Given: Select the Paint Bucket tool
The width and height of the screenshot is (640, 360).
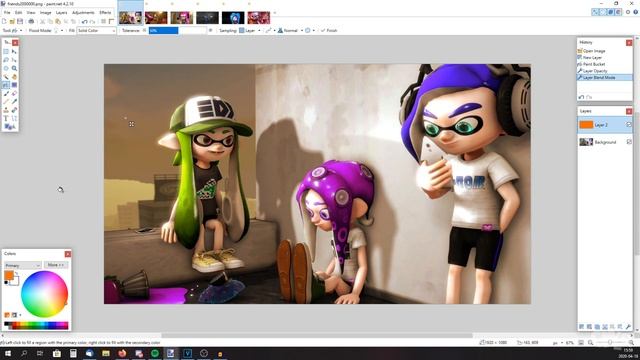Looking at the screenshot, I should click(6, 85).
